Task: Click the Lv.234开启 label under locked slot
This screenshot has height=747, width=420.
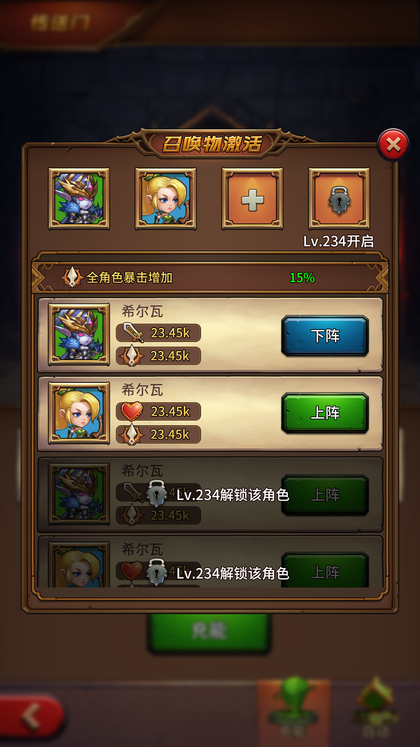Action: tap(339, 241)
